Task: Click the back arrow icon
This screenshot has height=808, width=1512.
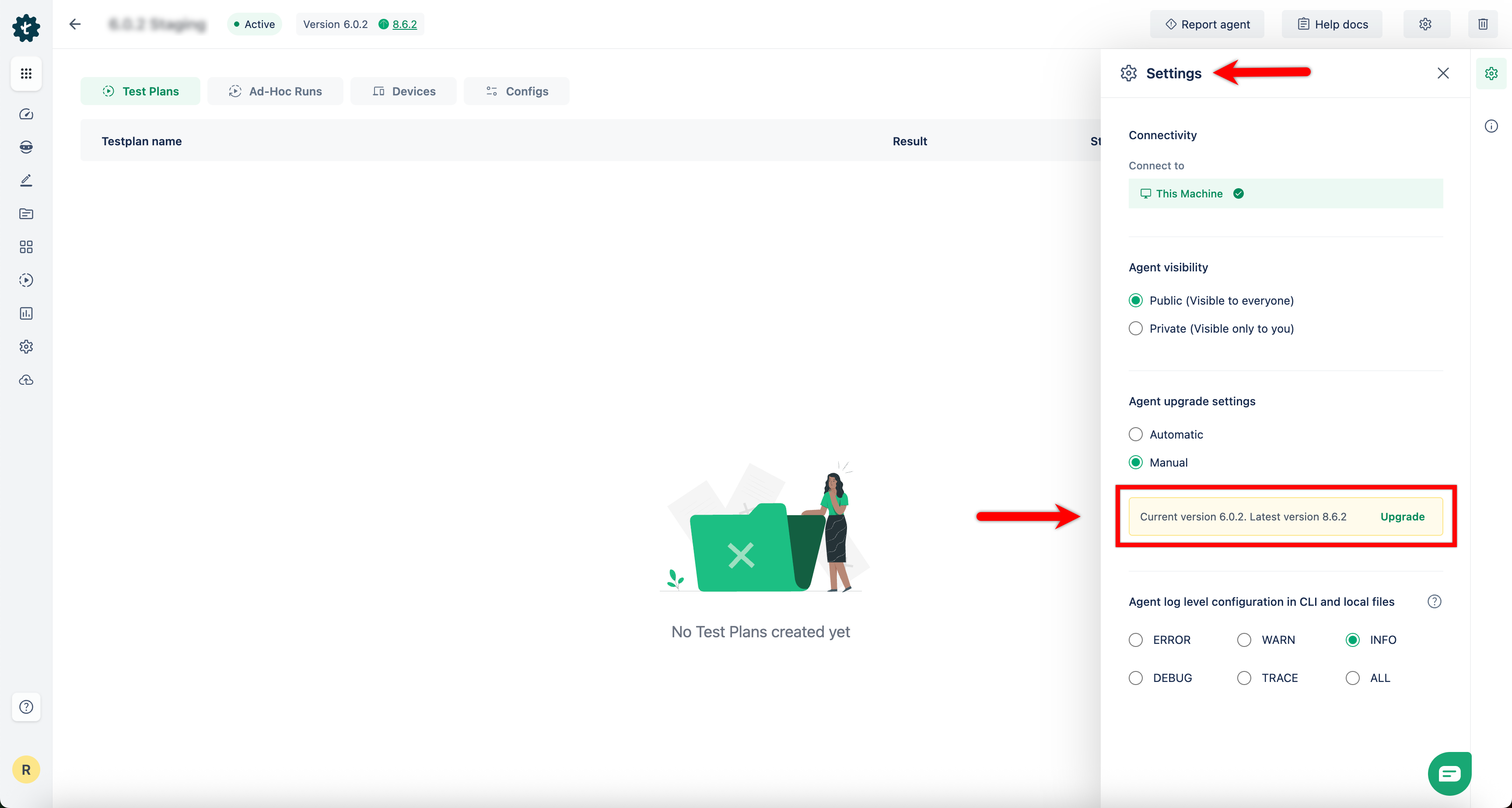Action: tap(74, 24)
